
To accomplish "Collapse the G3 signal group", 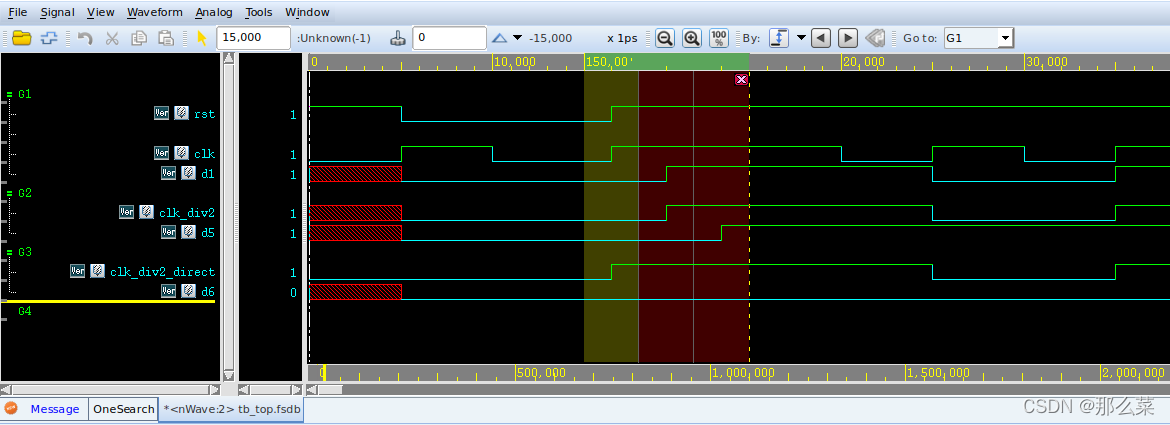I will point(10,252).
